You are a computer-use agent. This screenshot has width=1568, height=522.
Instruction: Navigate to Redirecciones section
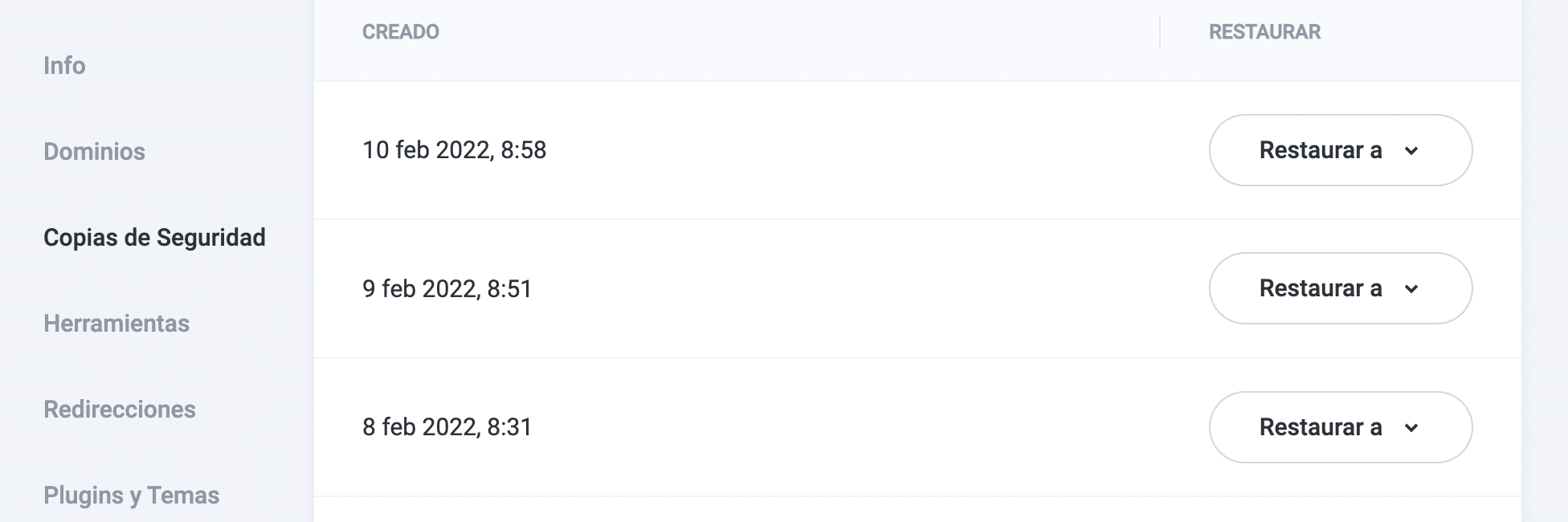[x=120, y=410]
